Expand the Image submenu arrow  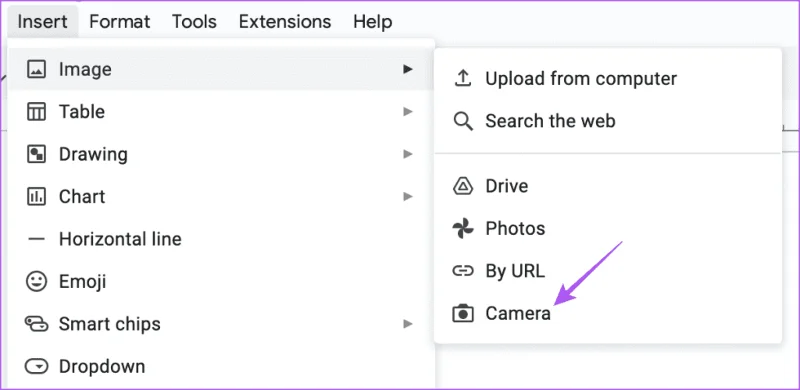407,69
